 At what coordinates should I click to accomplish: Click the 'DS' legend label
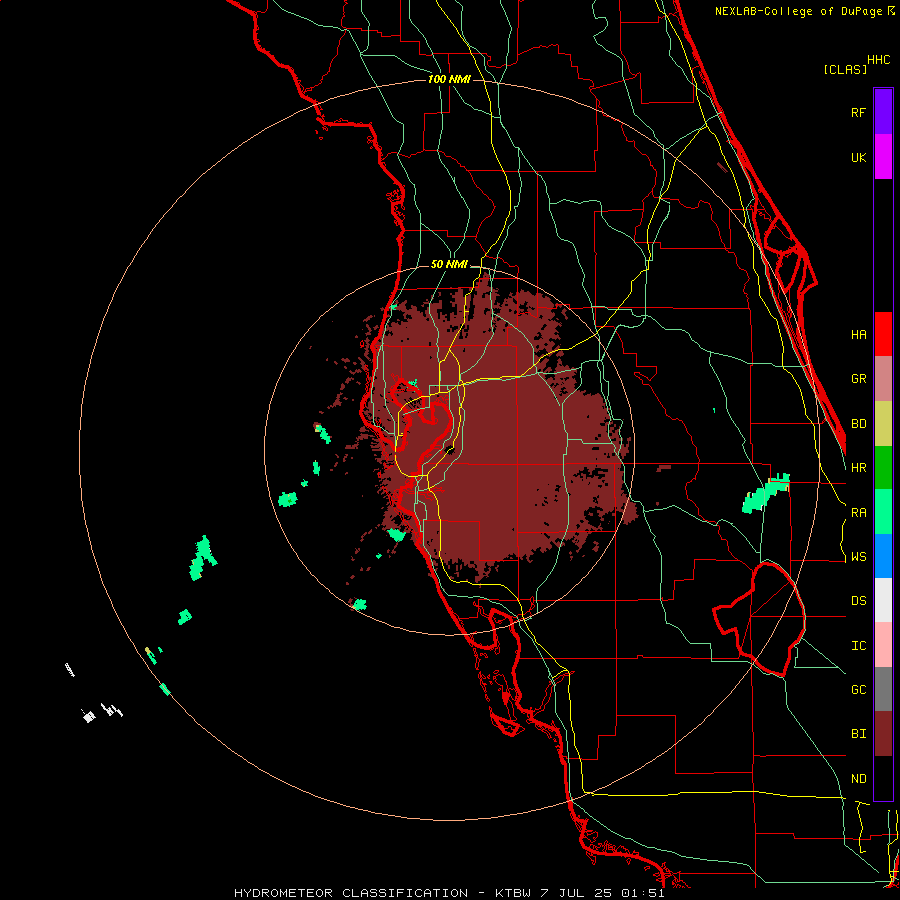[858, 601]
